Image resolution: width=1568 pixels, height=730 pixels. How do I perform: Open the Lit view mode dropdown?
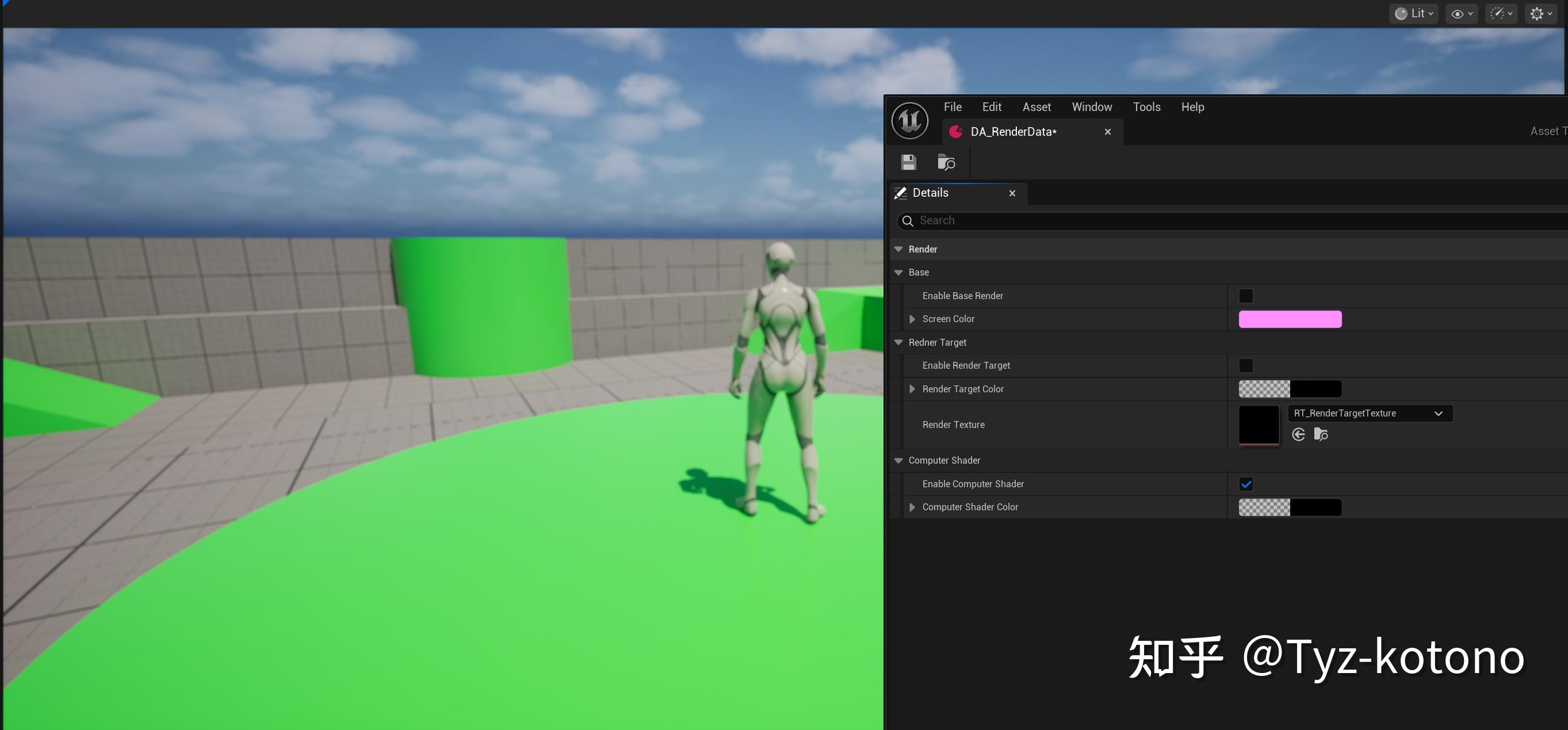1413,13
